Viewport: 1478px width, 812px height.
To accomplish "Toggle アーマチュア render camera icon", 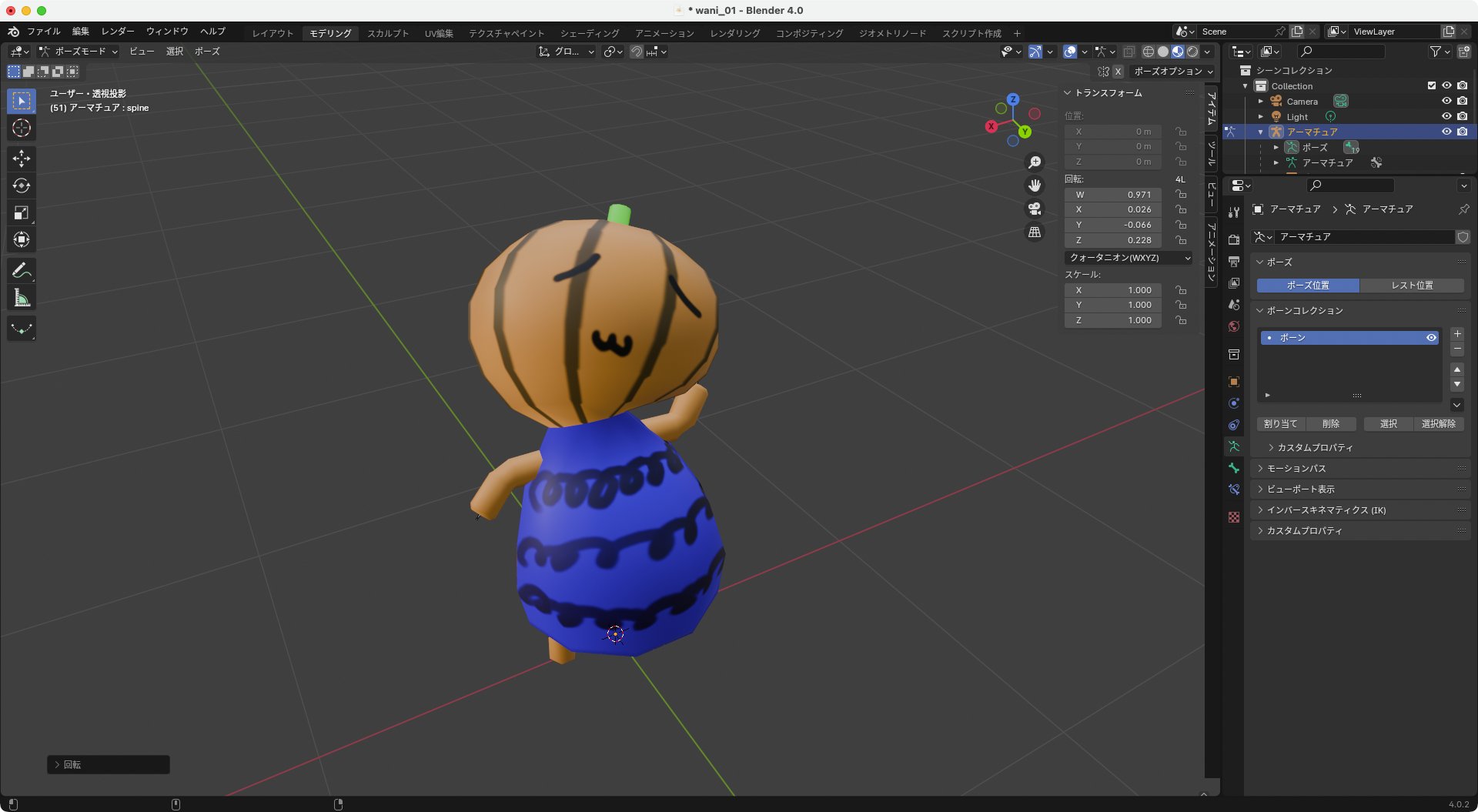I will click(x=1463, y=132).
